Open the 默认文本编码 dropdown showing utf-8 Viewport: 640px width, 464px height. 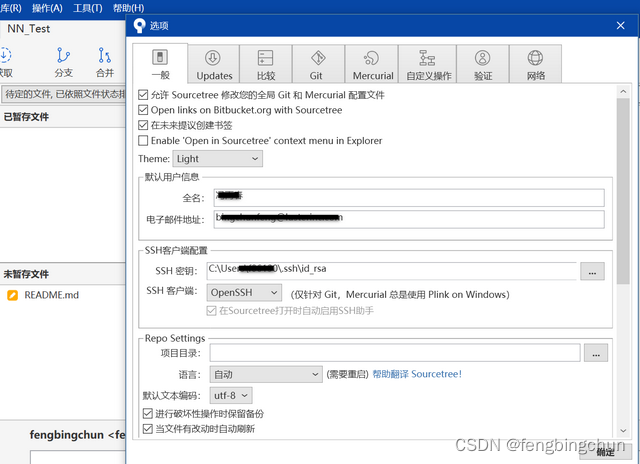tap(231, 395)
